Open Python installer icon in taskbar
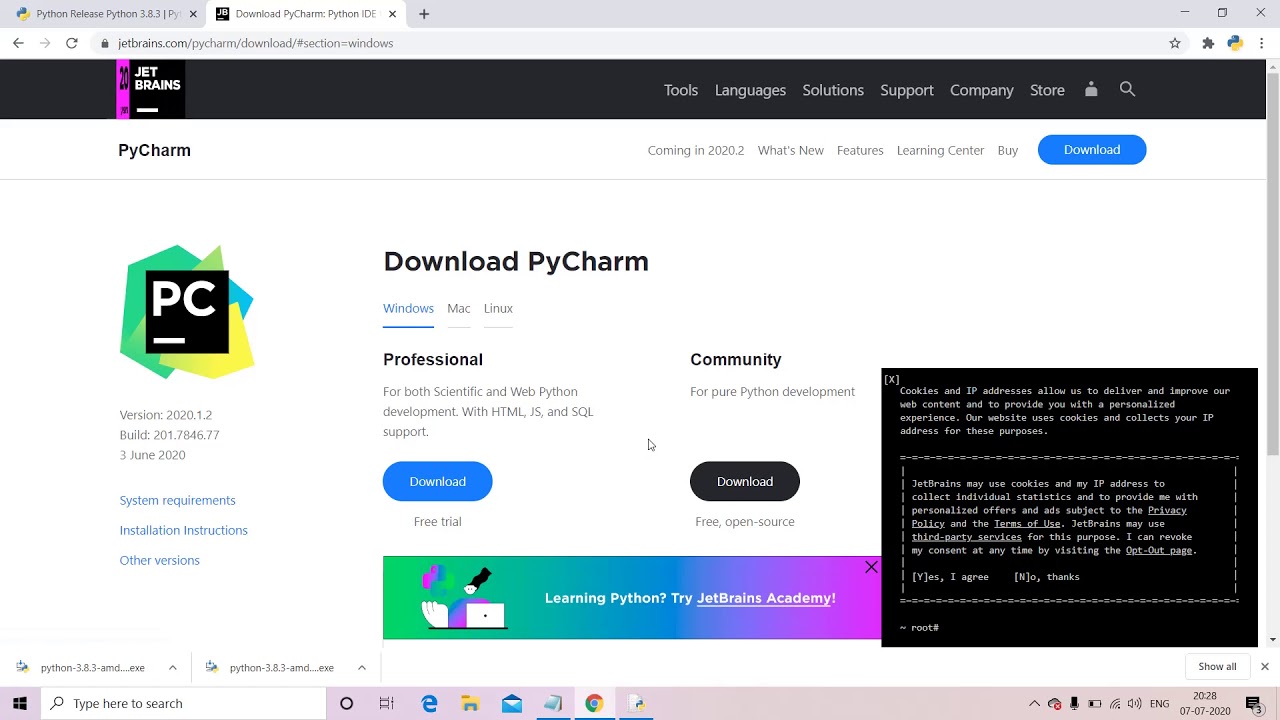This screenshot has height=720, width=1280. pos(636,703)
